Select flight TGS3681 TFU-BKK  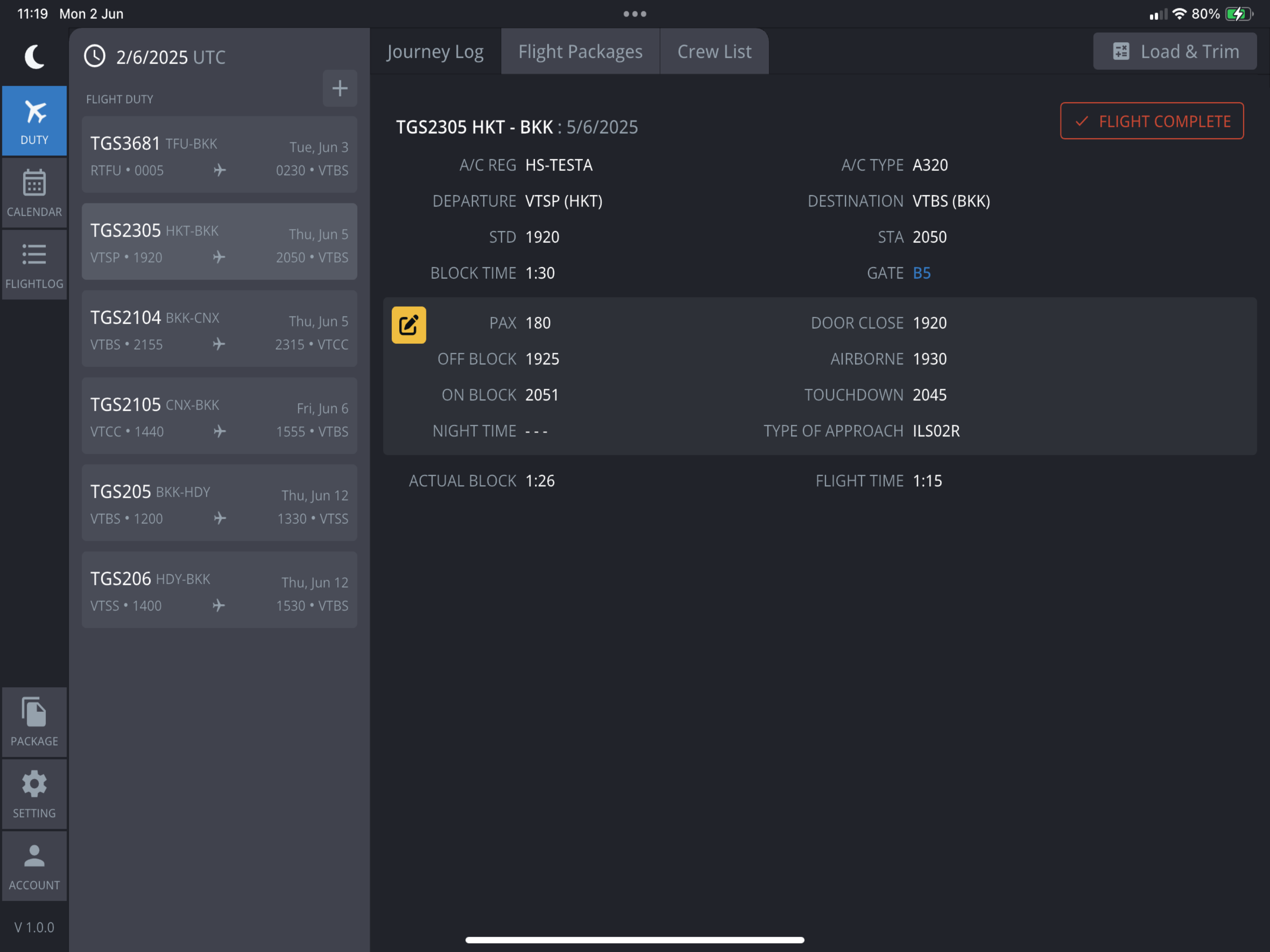219,155
